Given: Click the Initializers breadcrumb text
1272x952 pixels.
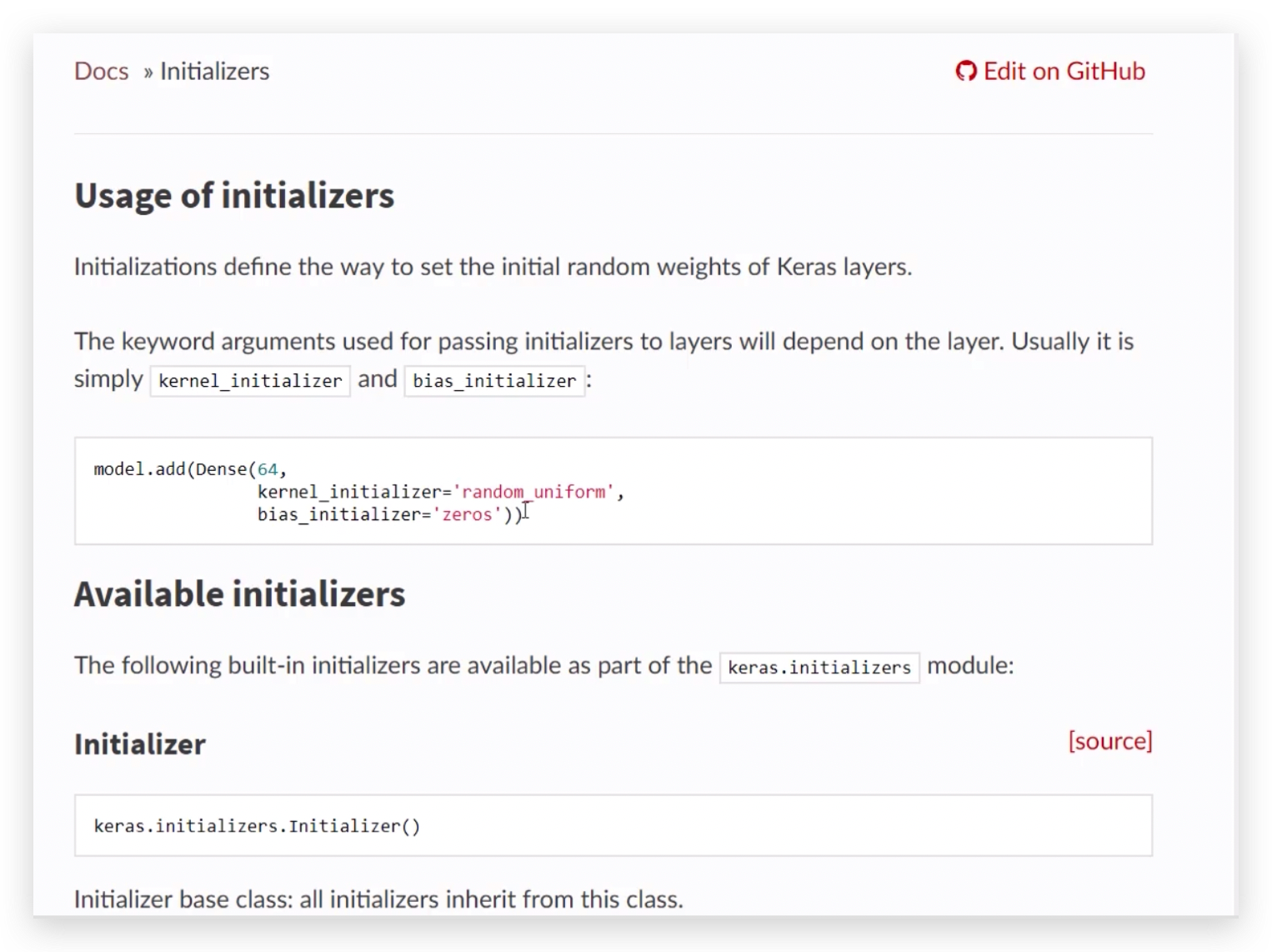Looking at the screenshot, I should [214, 71].
